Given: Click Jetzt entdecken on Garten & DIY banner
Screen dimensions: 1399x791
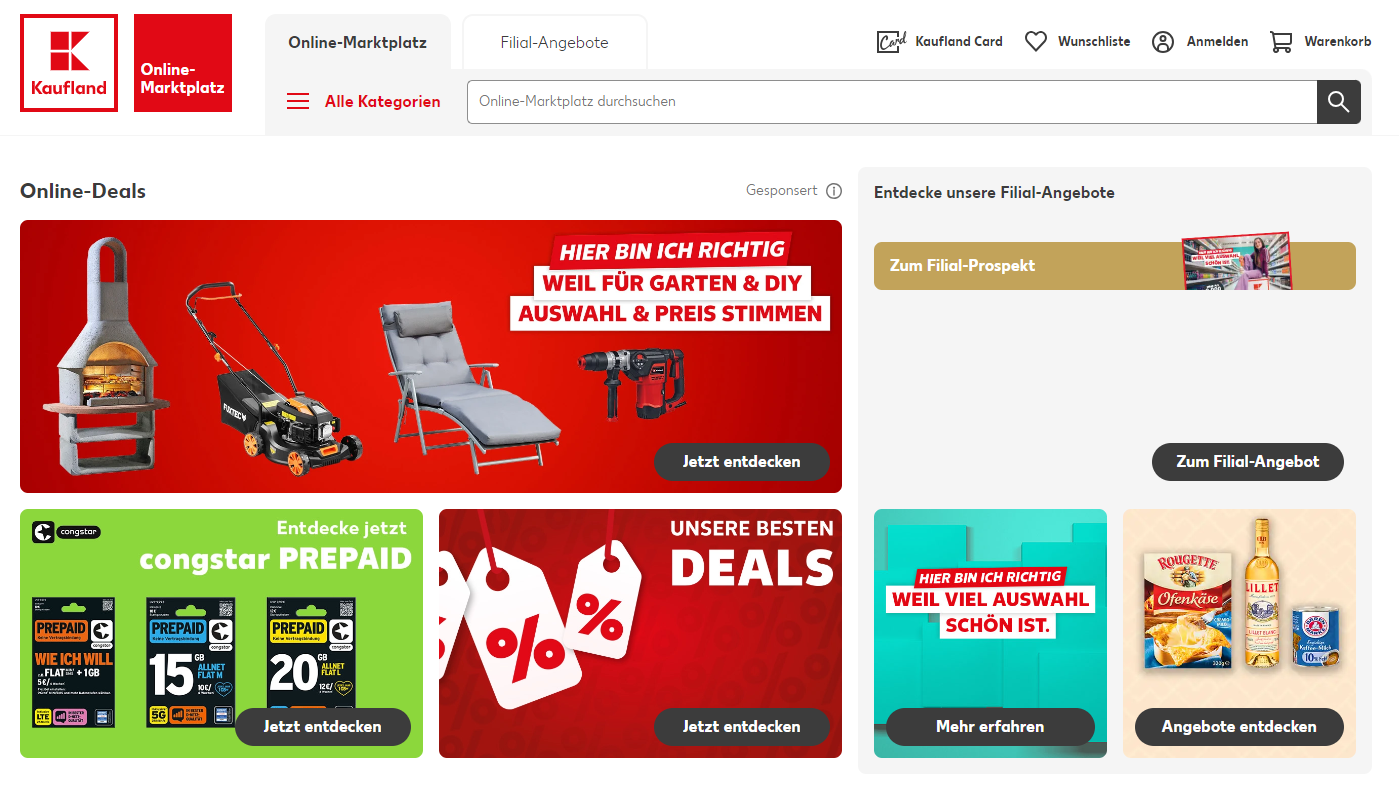Looking at the screenshot, I should (742, 462).
